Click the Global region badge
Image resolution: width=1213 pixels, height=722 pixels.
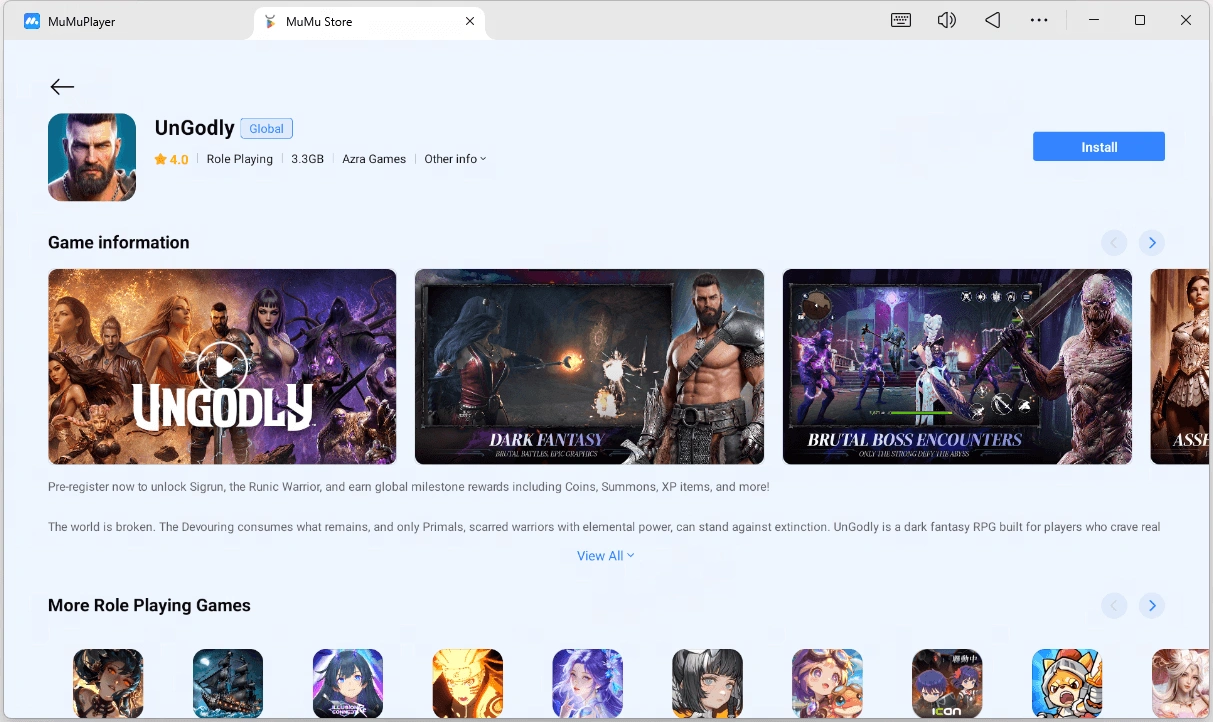pos(266,128)
